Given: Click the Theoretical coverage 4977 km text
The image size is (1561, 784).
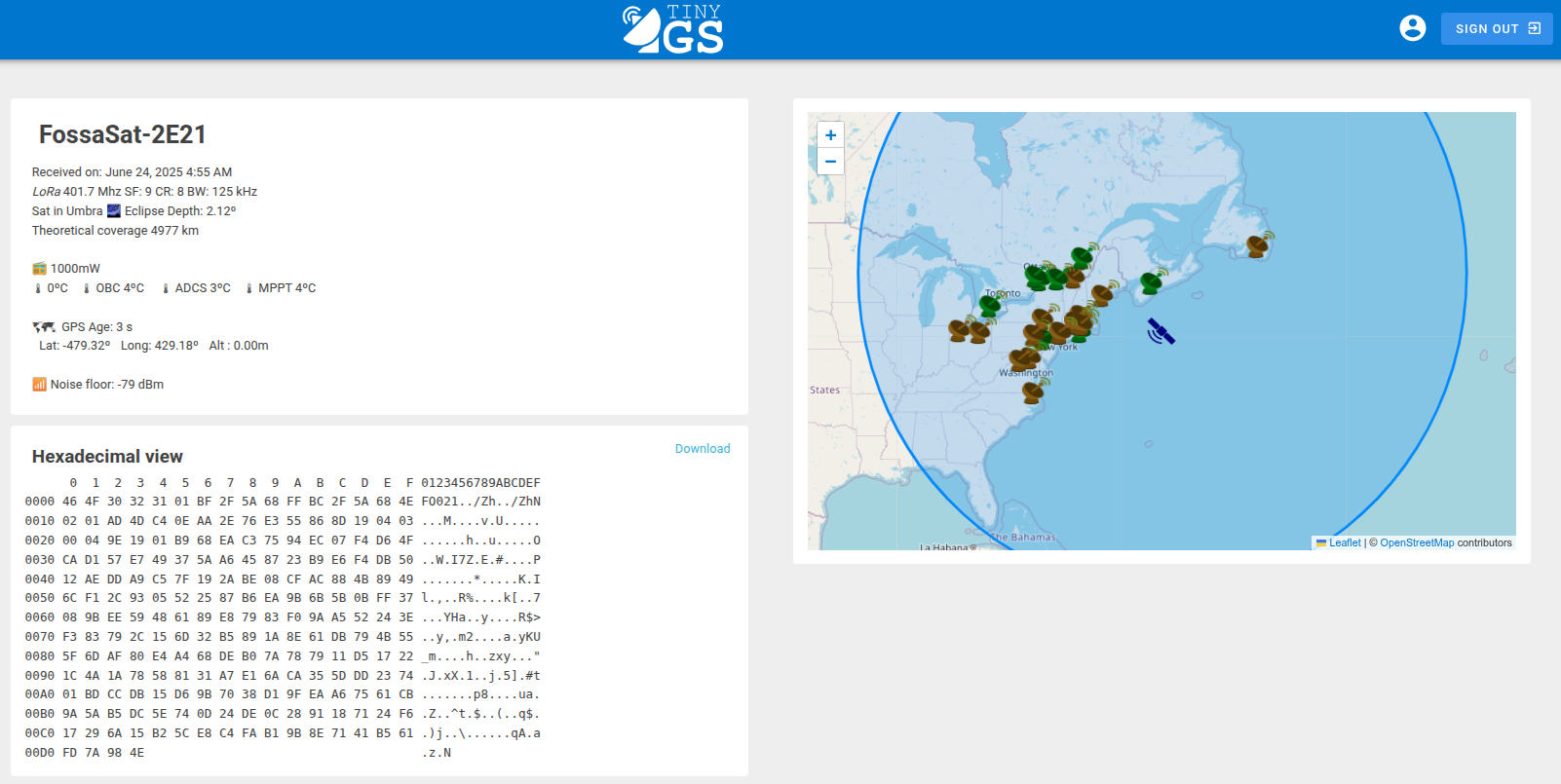Looking at the screenshot, I should pos(115,231).
